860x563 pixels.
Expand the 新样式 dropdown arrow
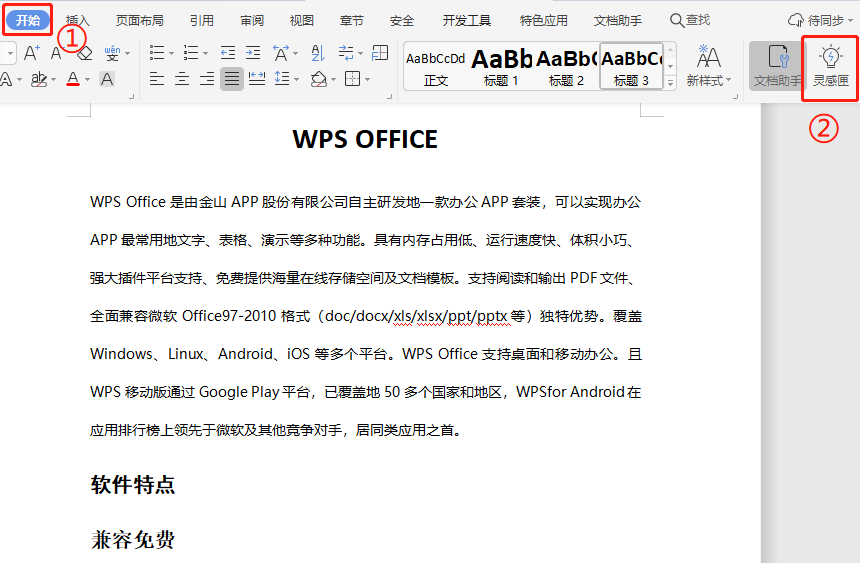(x=728, y=80)
